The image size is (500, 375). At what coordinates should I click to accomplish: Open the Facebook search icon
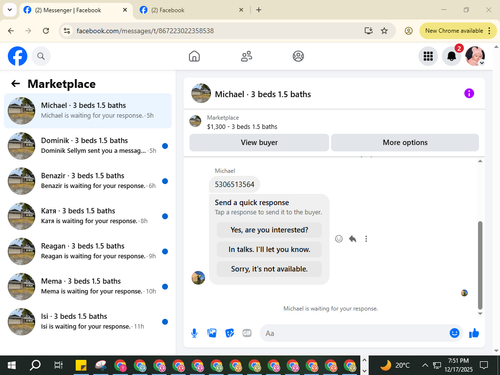41,56
